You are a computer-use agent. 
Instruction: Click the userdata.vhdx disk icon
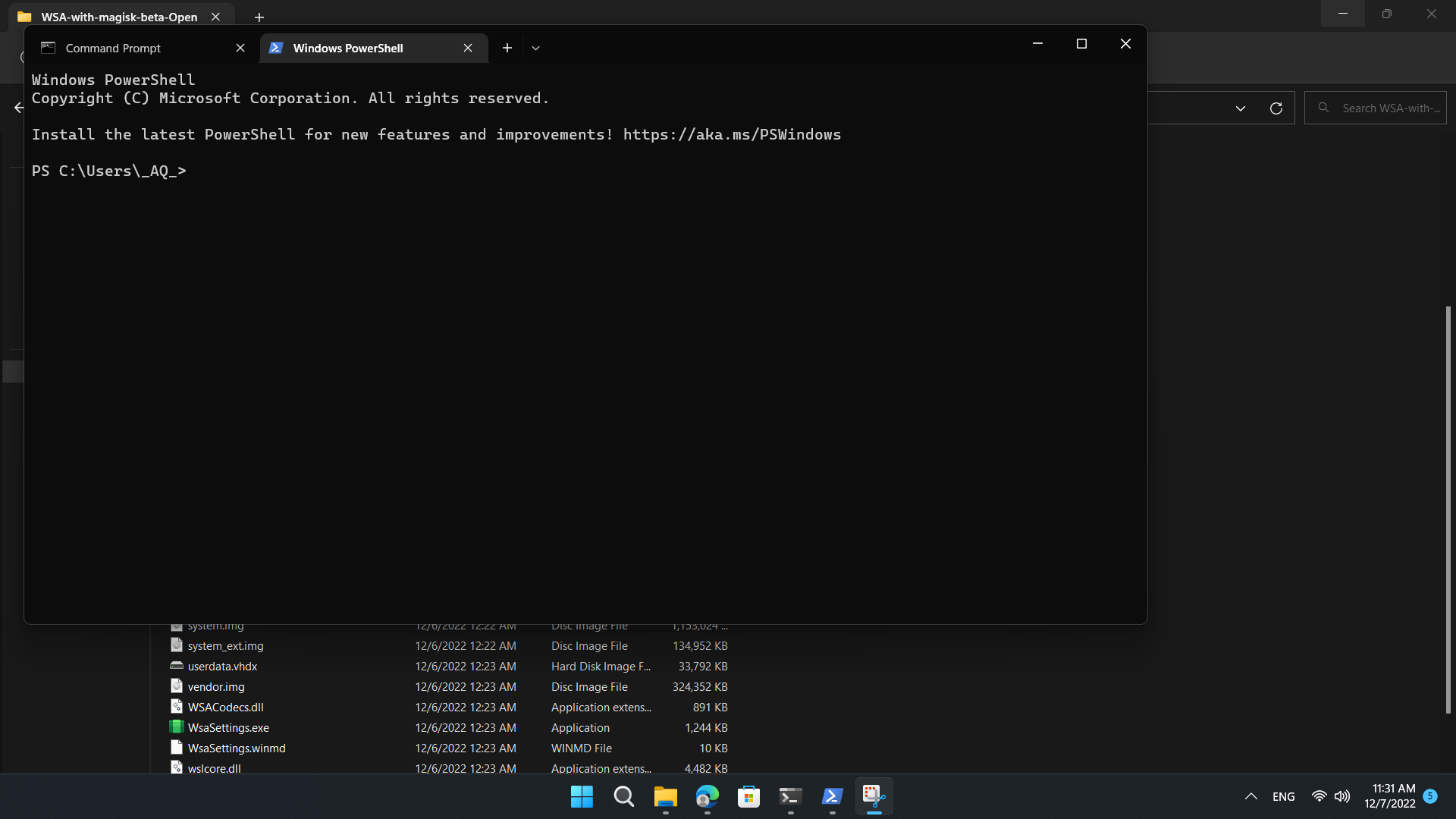point(177,666)
